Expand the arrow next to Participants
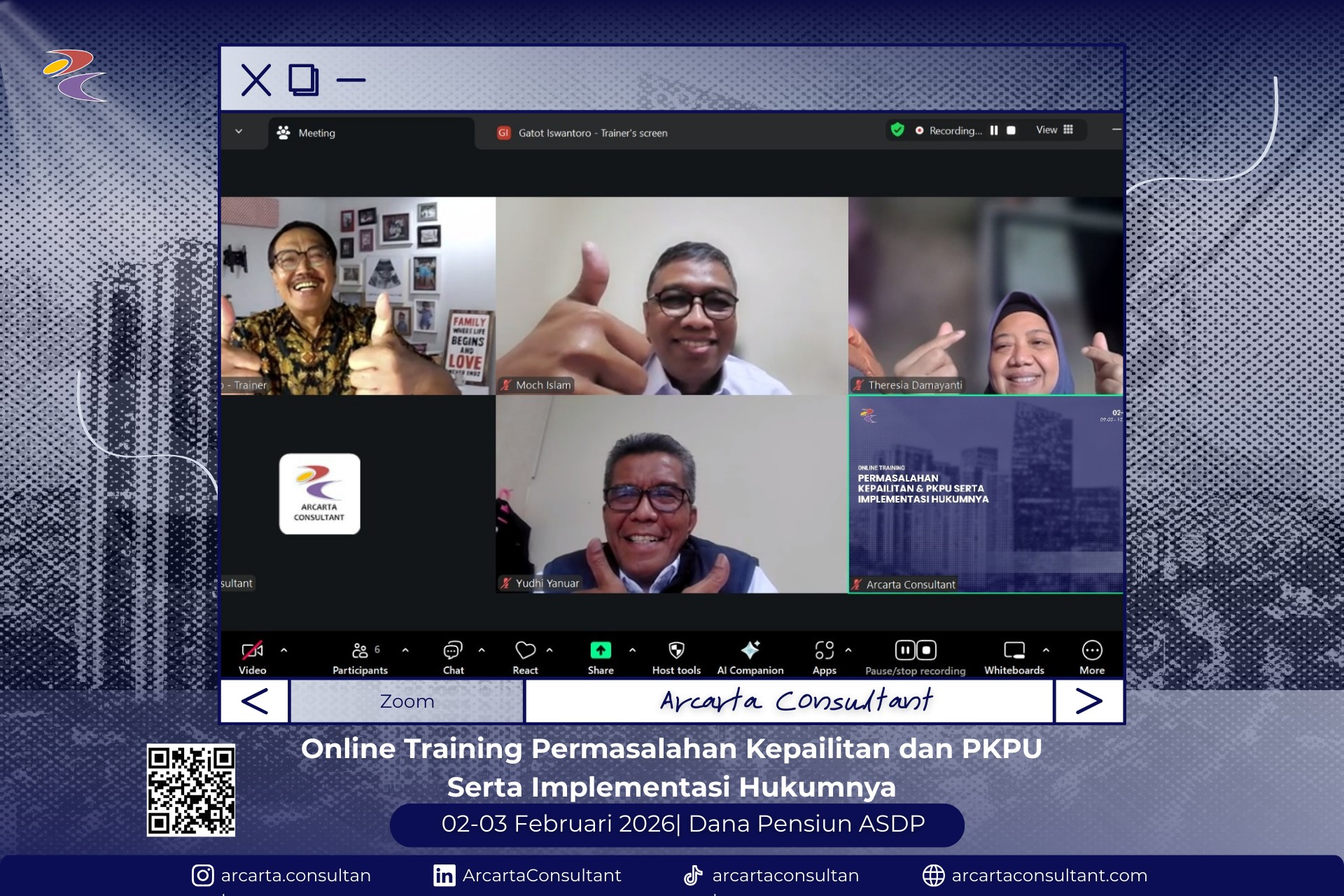This screenshot has height=896, width=1344. 405,650
